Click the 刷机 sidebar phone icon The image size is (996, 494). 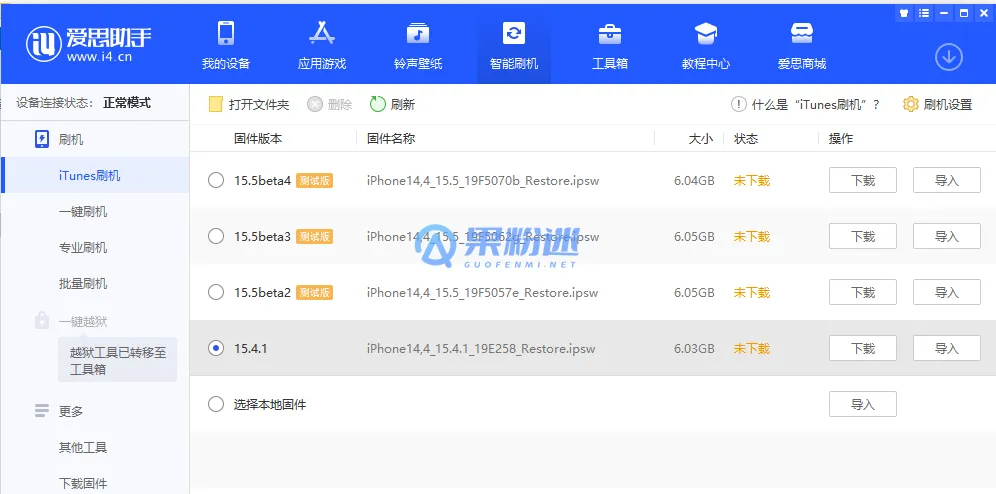point(42,139)
